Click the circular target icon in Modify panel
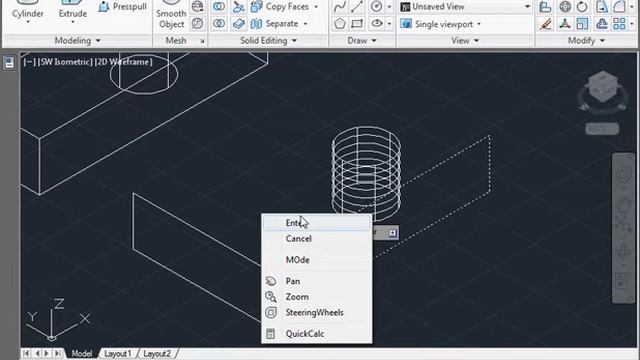Screen dimensions: 640x360 point(565,6)
